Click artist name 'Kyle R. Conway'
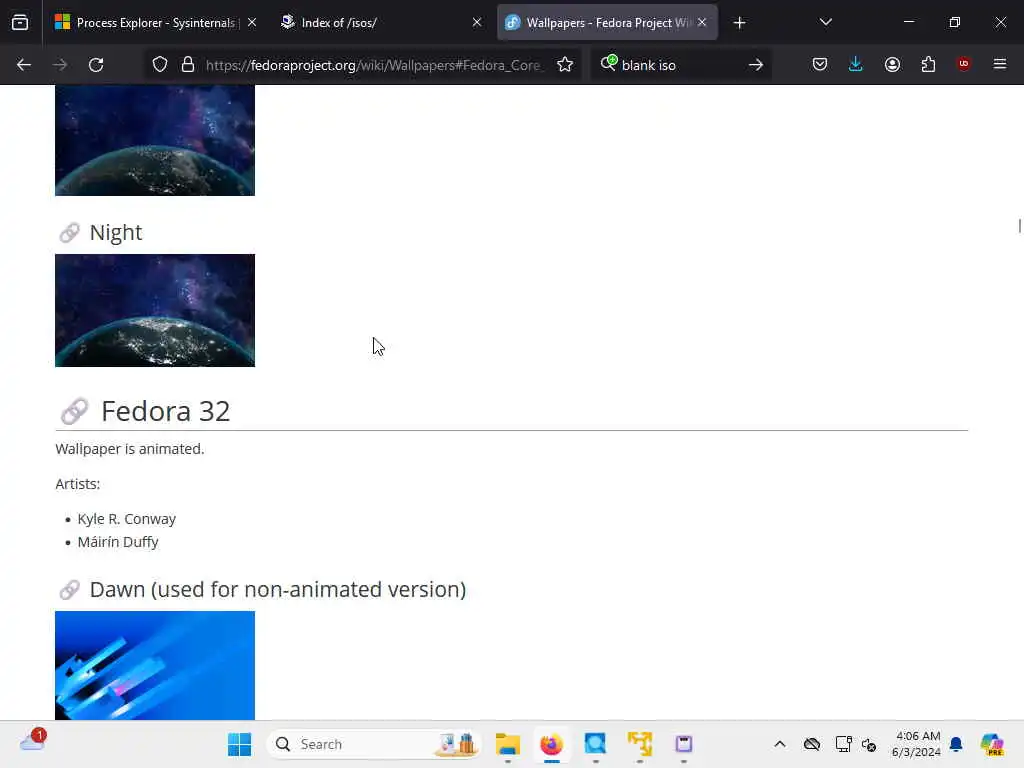Screen dimensions: 1024x768 127,519
